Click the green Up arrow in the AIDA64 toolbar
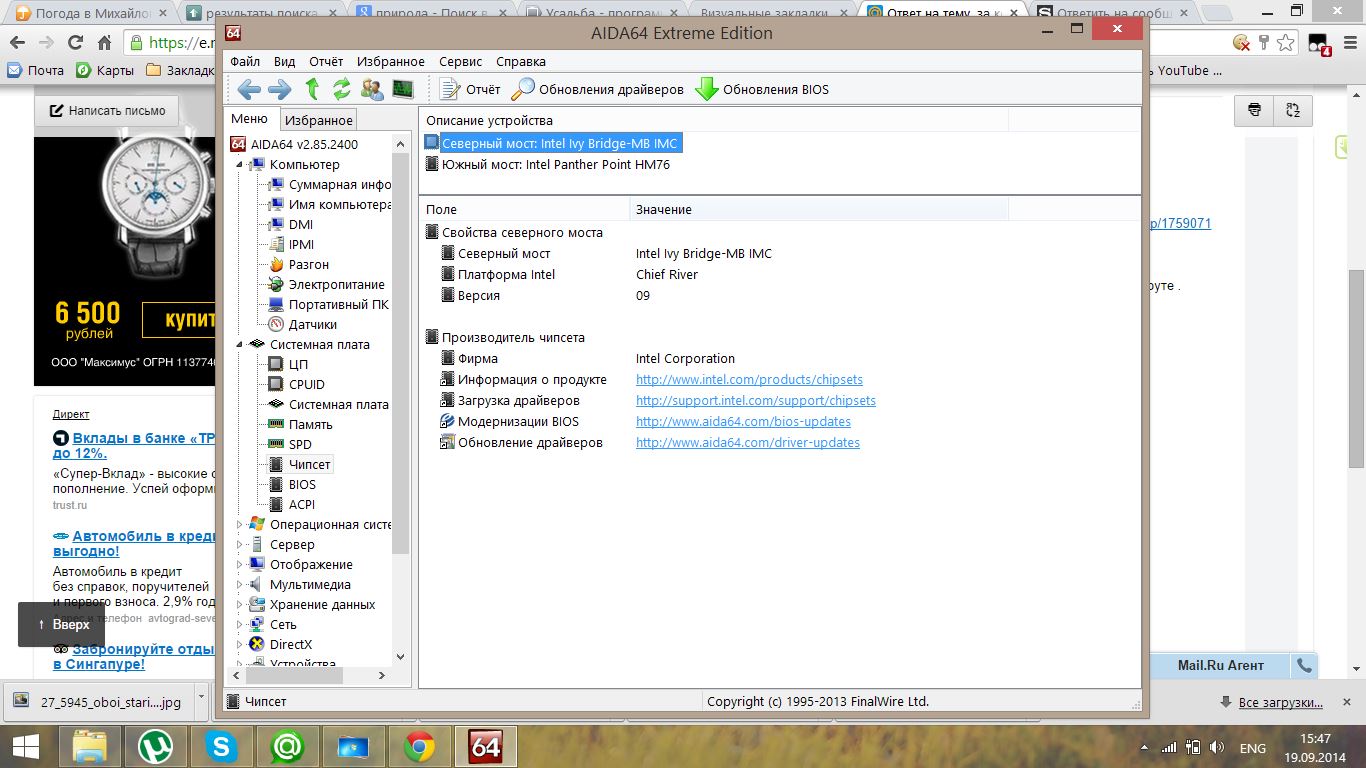 coord(312,90)
